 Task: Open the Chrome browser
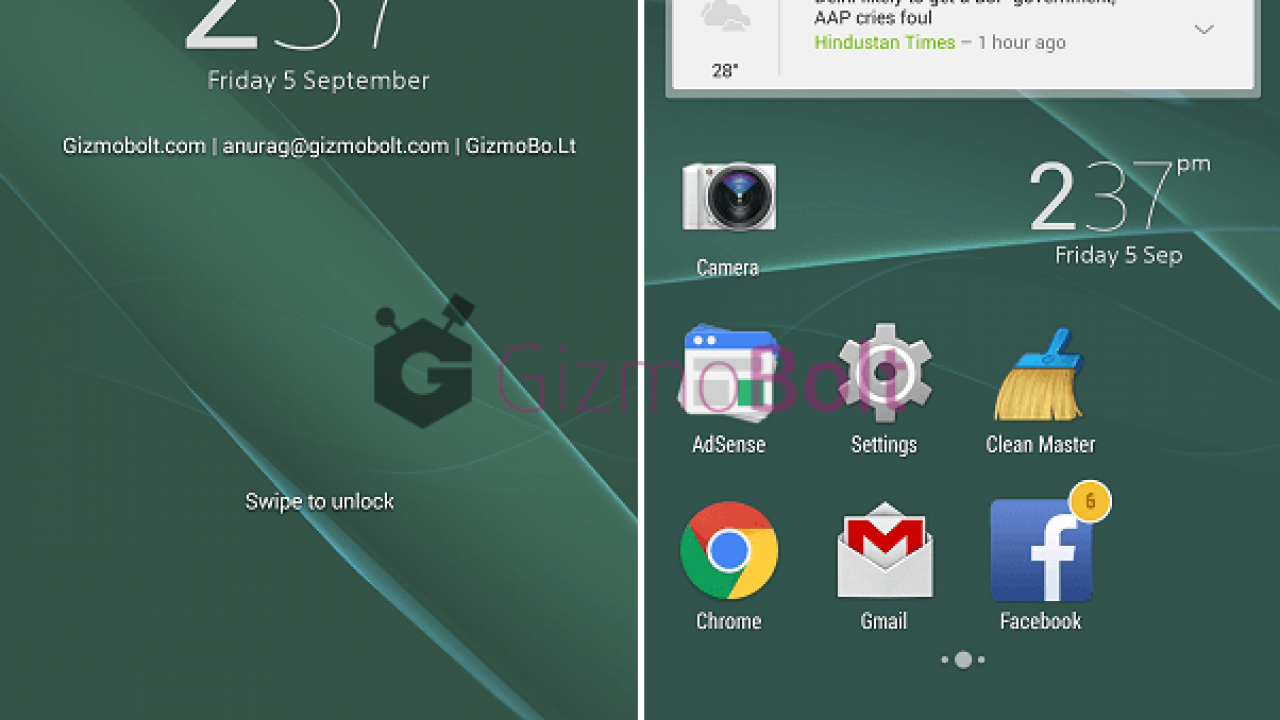coord(729,550)
